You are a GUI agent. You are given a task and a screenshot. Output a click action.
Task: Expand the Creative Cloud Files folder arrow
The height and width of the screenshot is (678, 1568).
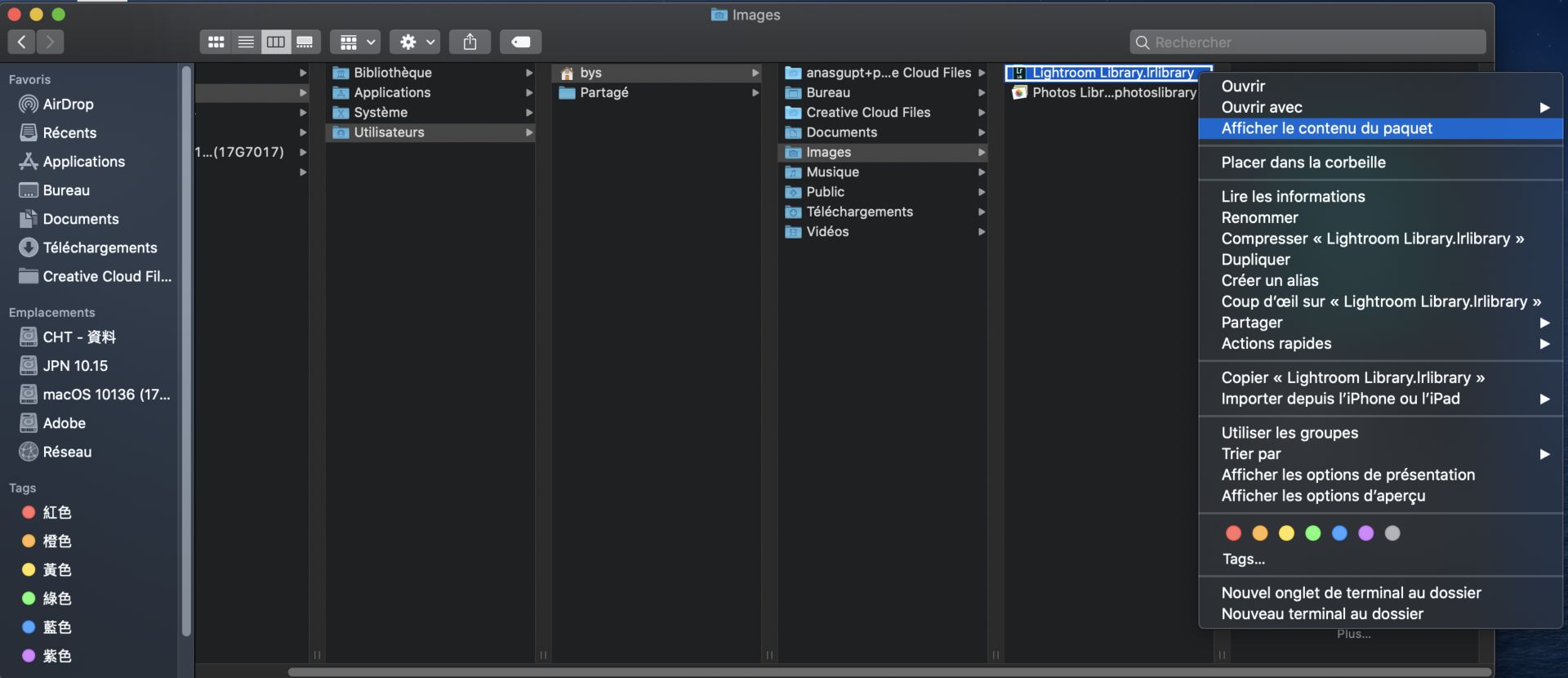click(982, 112)
